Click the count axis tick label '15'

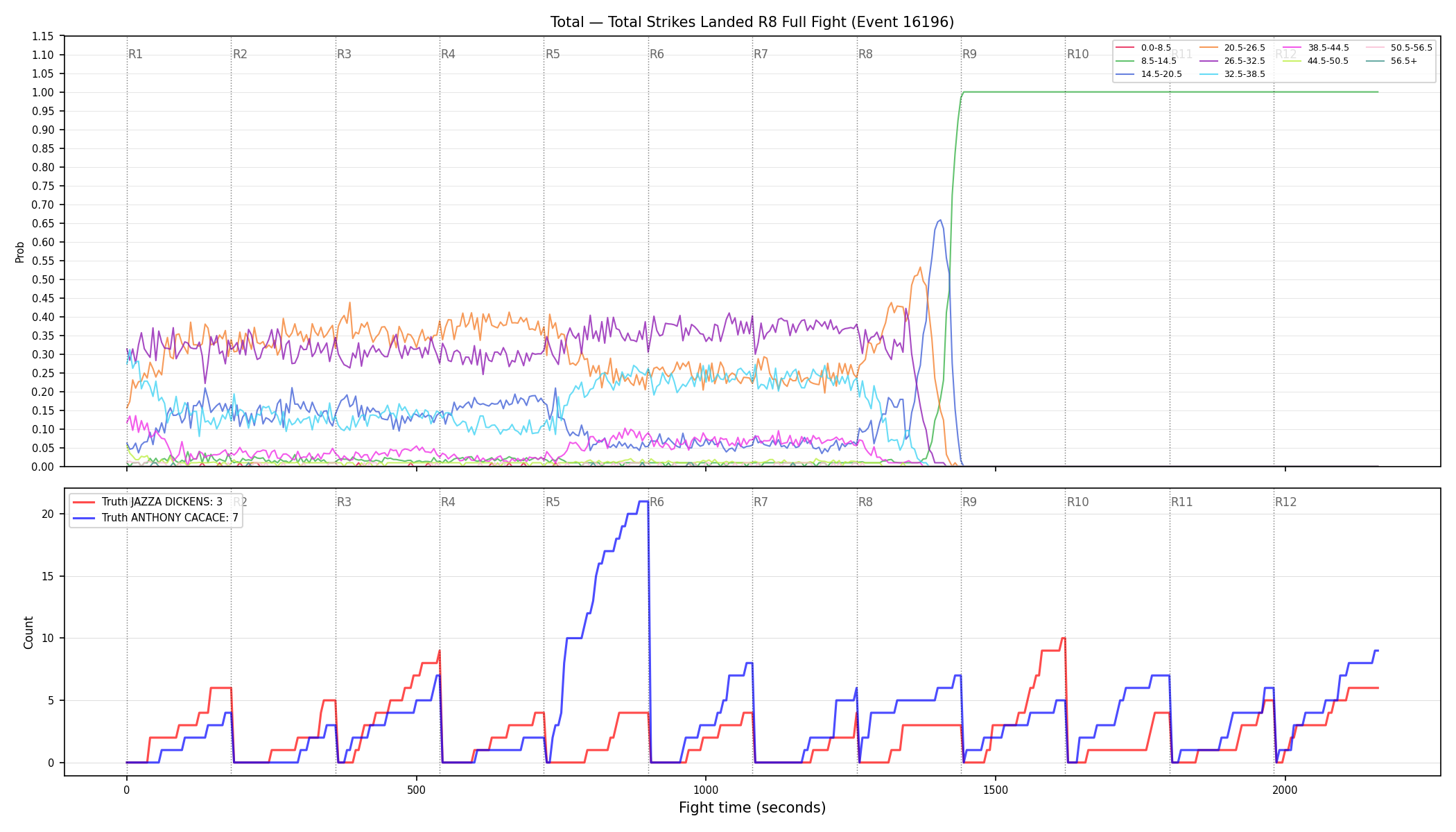coord(48,576)
